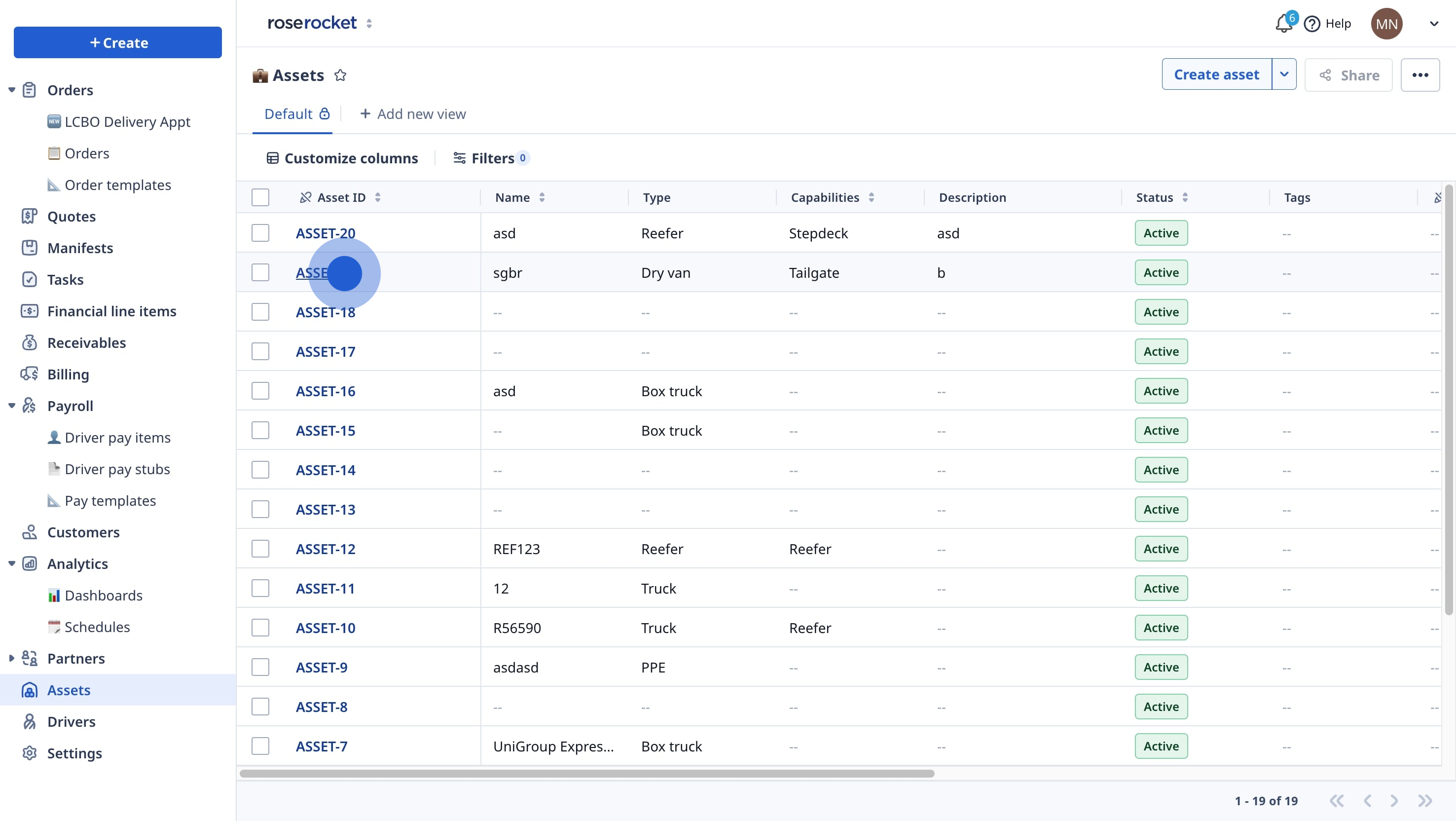Open Quotes from the sidebar
Screen dimensions: 1456x821
71,217
